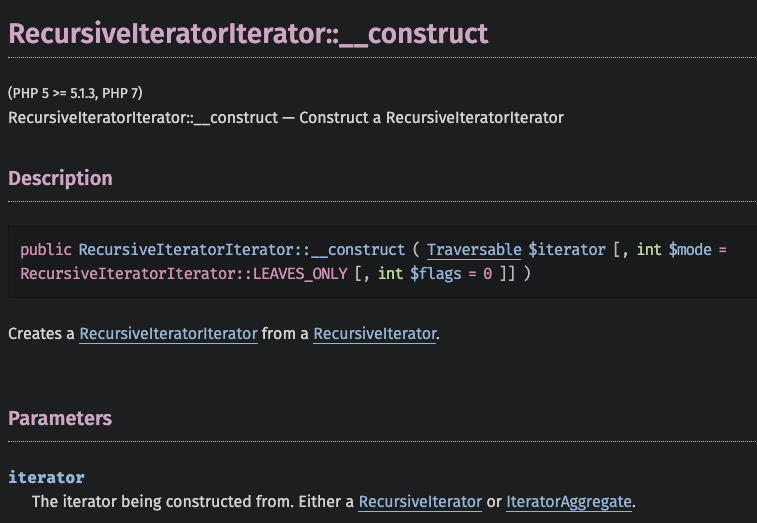The height and width of the screenshot is (523, 757).
Task: Click the PHP version info text
Action: (x=75, y=93)
